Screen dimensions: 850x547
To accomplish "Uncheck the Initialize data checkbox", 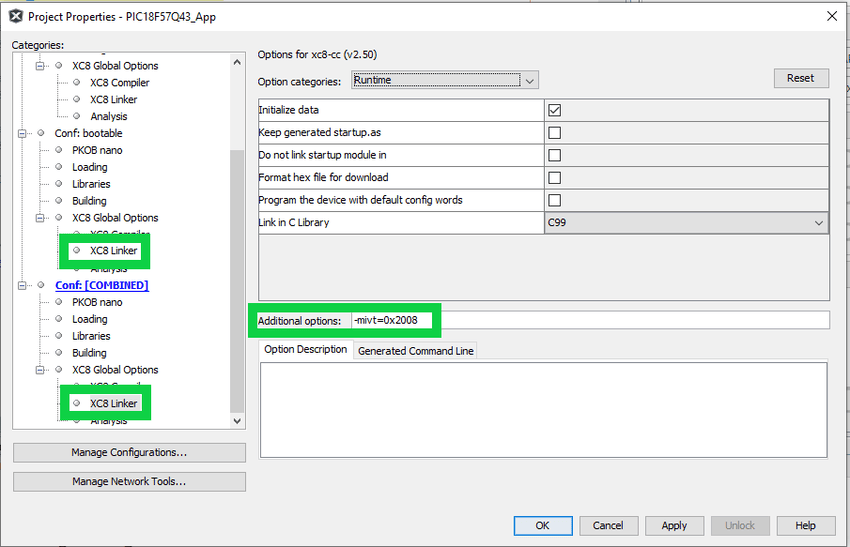I will tap(554, 110).
